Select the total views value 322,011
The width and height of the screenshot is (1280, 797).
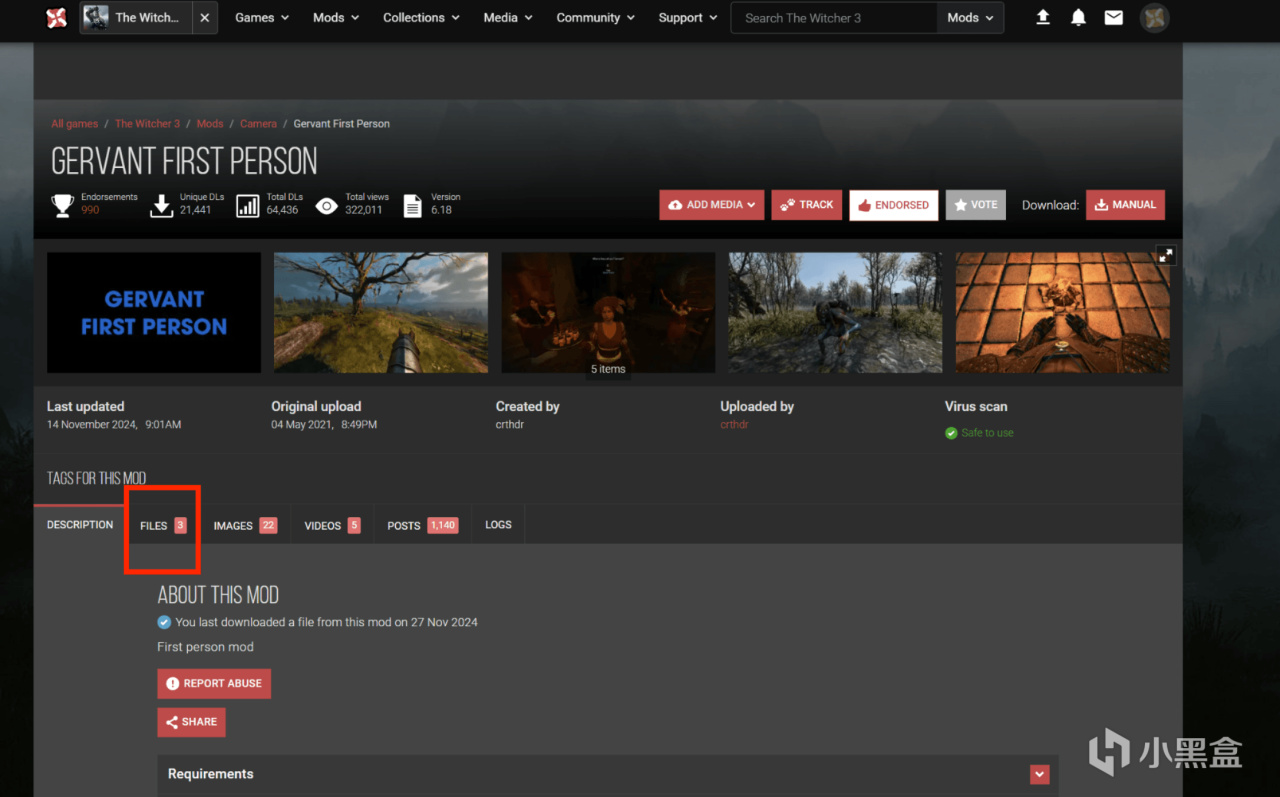364,210
